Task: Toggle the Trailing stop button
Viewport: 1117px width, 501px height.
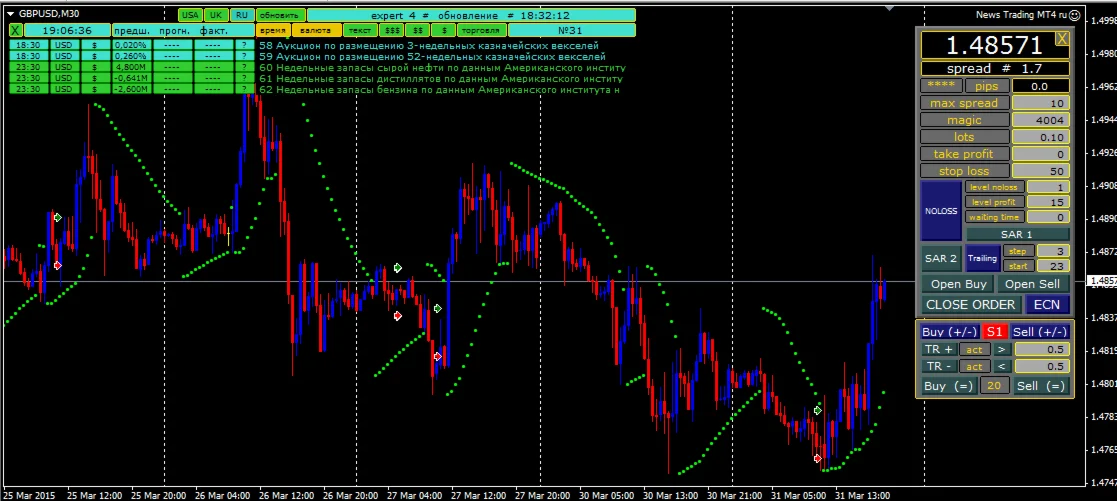Action: pyautogui.click(x=982, y=258)
